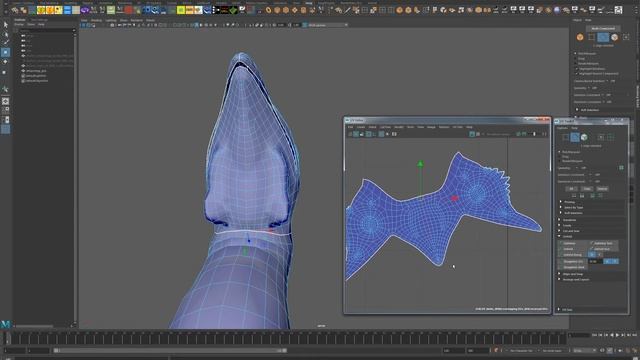Click UV selection icon in Modeling Toolkit
640x360 pixels.
click(626, 38)
